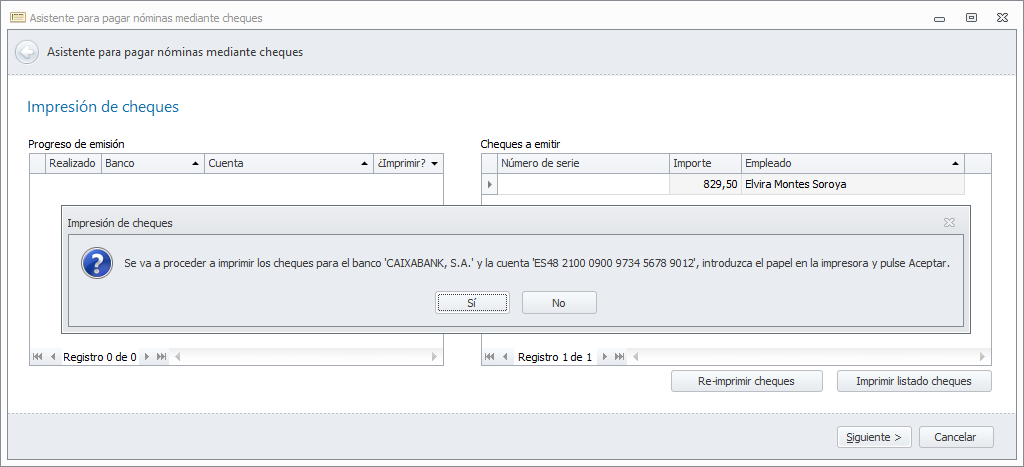The width and height of the screenshot is (1024, 467).
Task: Decline printing with the No button
Action: 559,302
